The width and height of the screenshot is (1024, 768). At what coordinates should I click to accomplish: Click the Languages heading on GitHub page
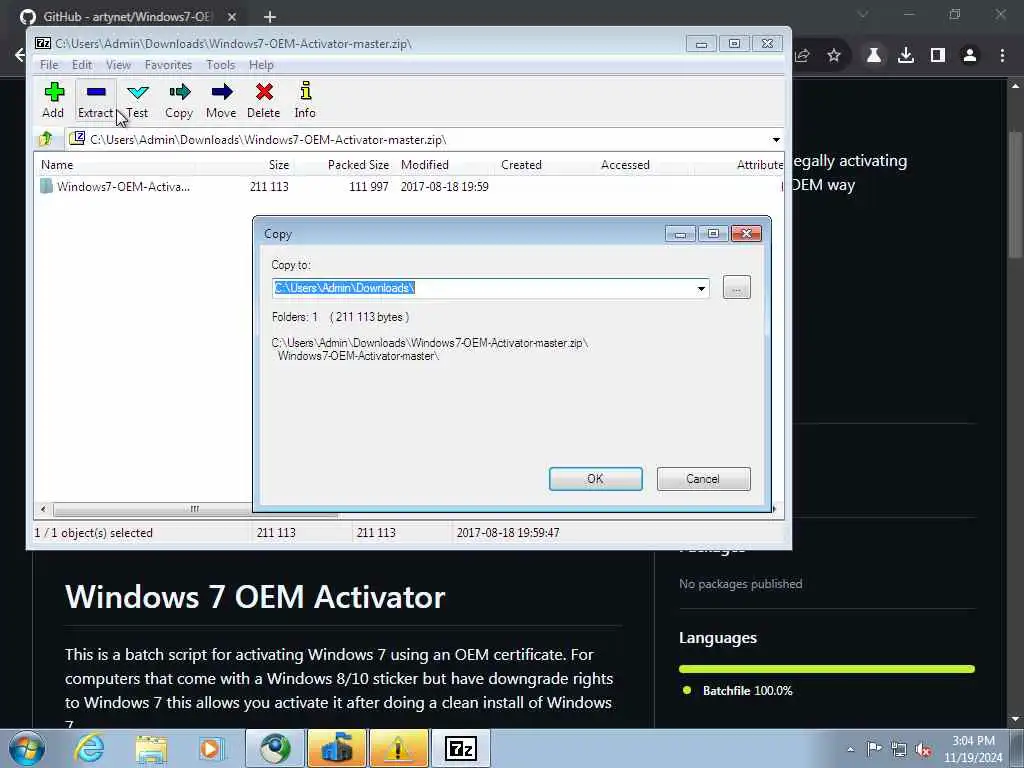tap(718, 638)
